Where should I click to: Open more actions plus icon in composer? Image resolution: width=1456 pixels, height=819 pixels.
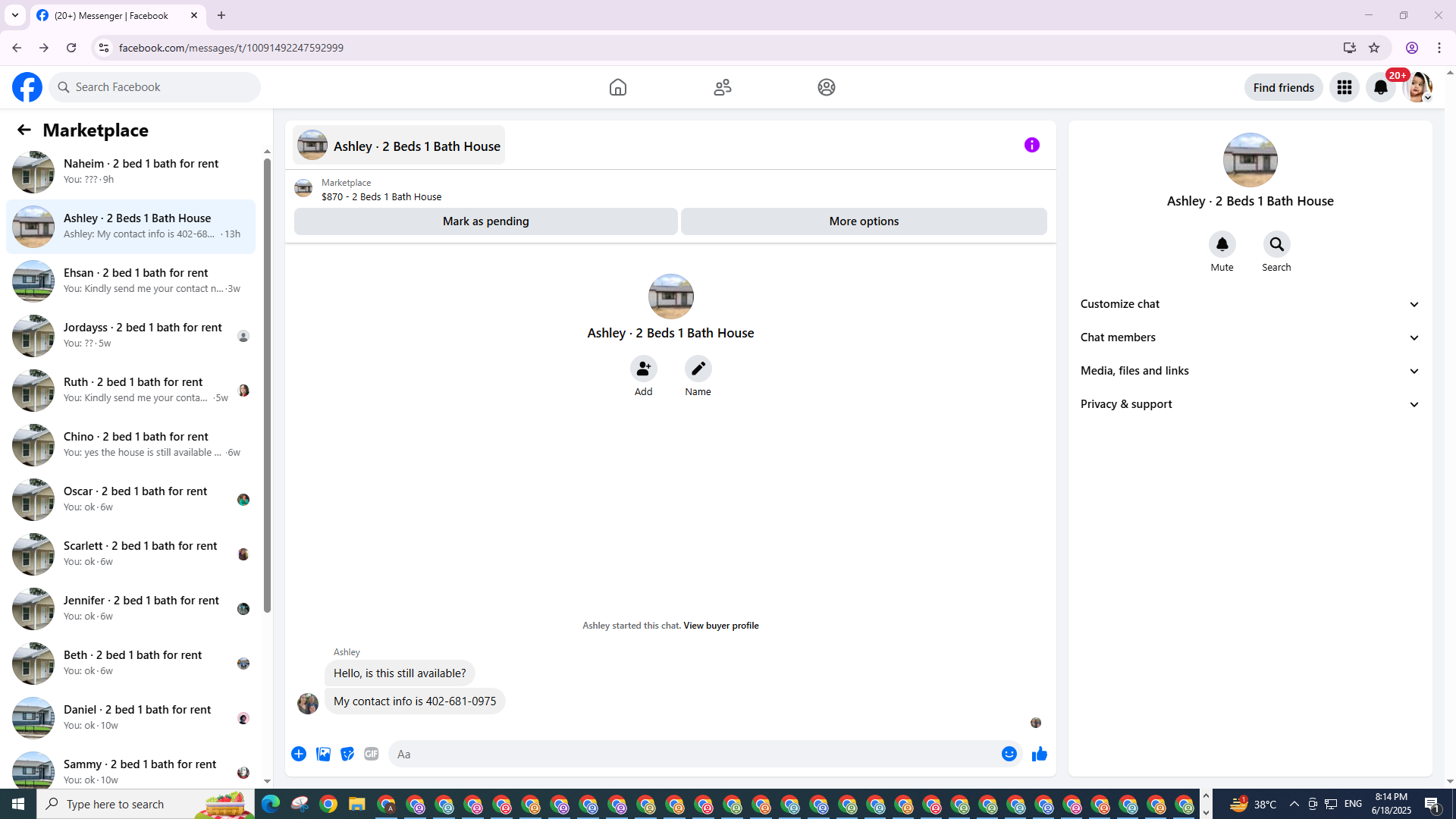(x=299, y=754)
